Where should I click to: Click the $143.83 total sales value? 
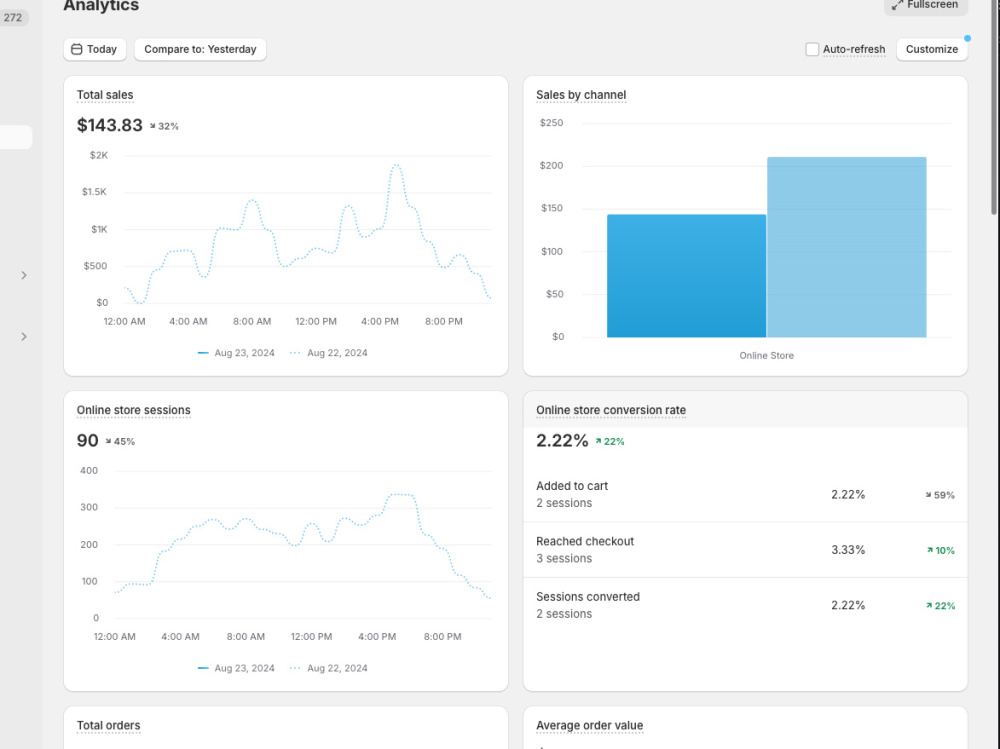(110, 125)
